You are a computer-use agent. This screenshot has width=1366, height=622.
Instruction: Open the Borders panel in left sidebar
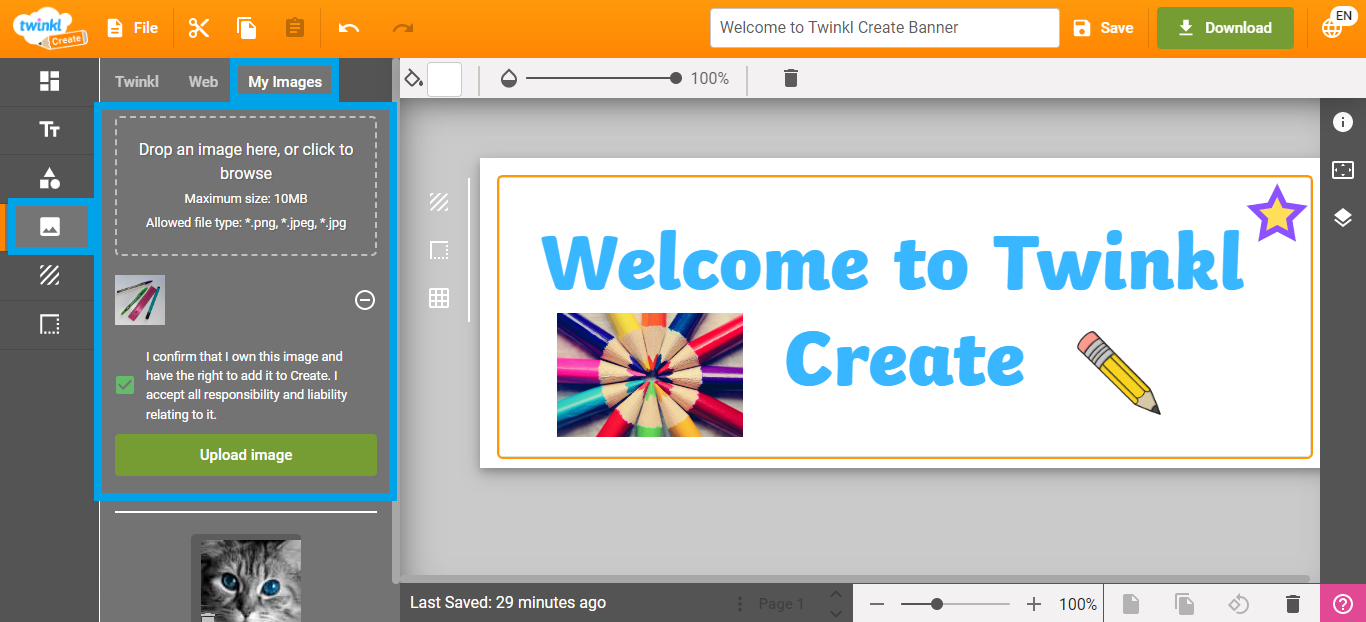point(49,324)
